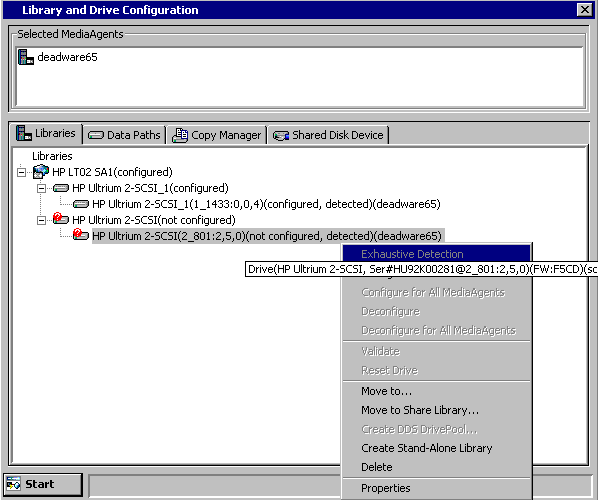Open the Copy Manager tab
Screen dimensions: 598x500
217,135
